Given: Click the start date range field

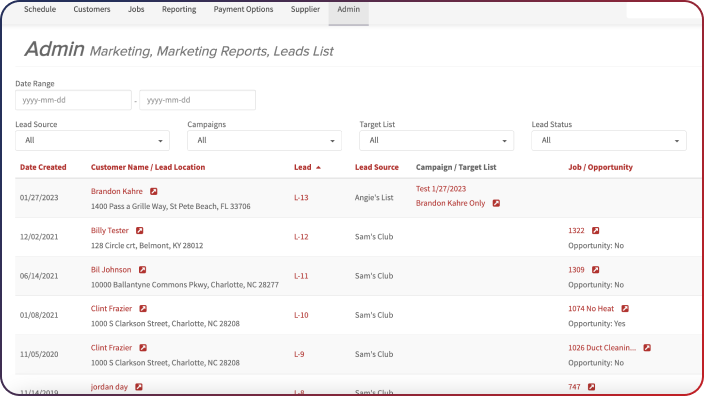Looking at the screenshot, I should (74, 100).
